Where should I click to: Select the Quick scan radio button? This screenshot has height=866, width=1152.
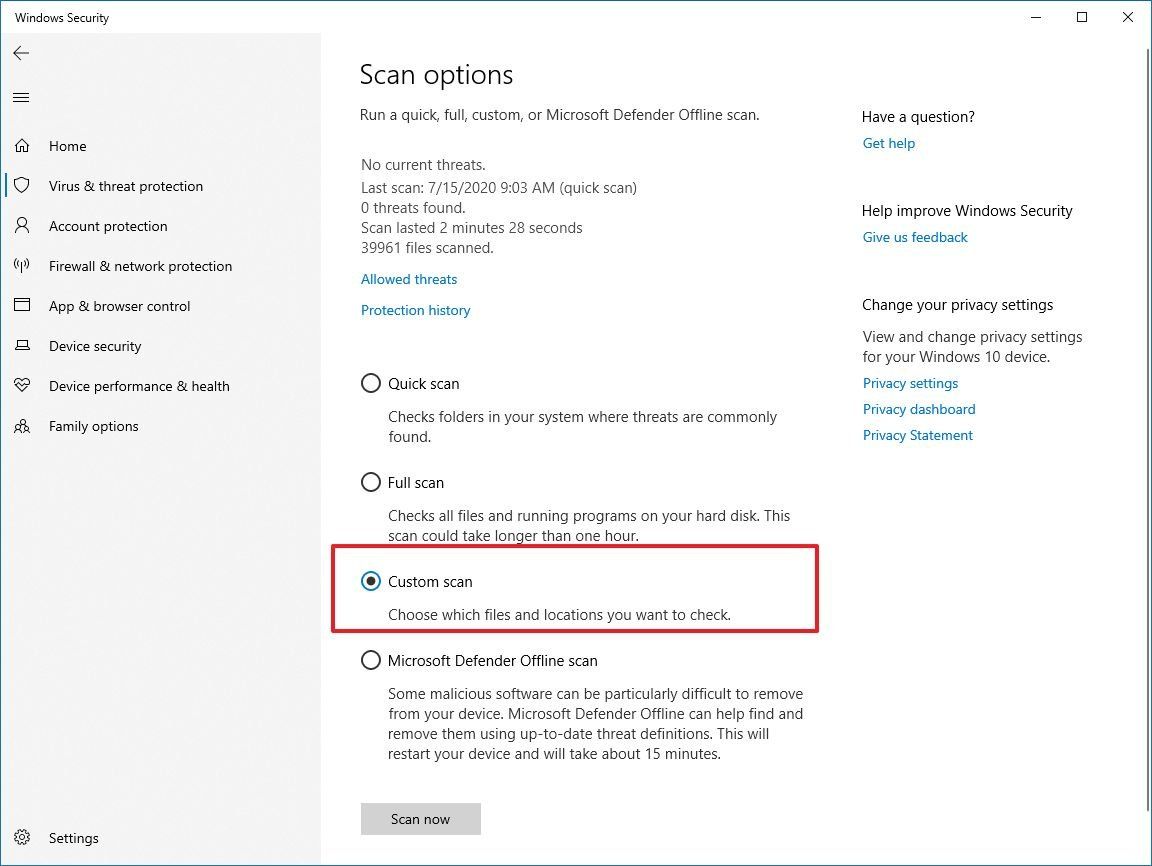370,383
